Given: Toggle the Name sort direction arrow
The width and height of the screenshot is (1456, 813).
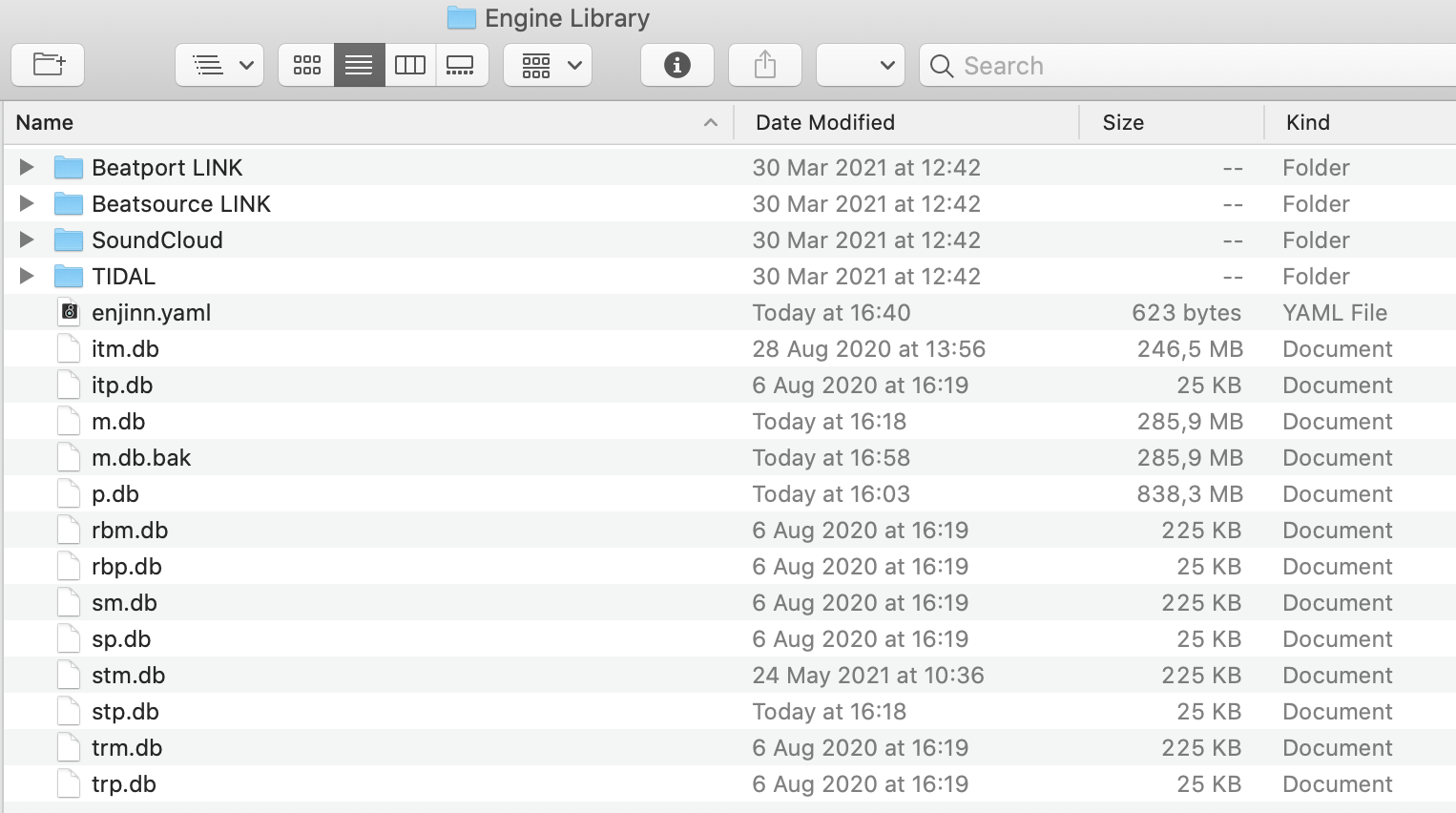Looking at the screenshot, I should [711, 122].
